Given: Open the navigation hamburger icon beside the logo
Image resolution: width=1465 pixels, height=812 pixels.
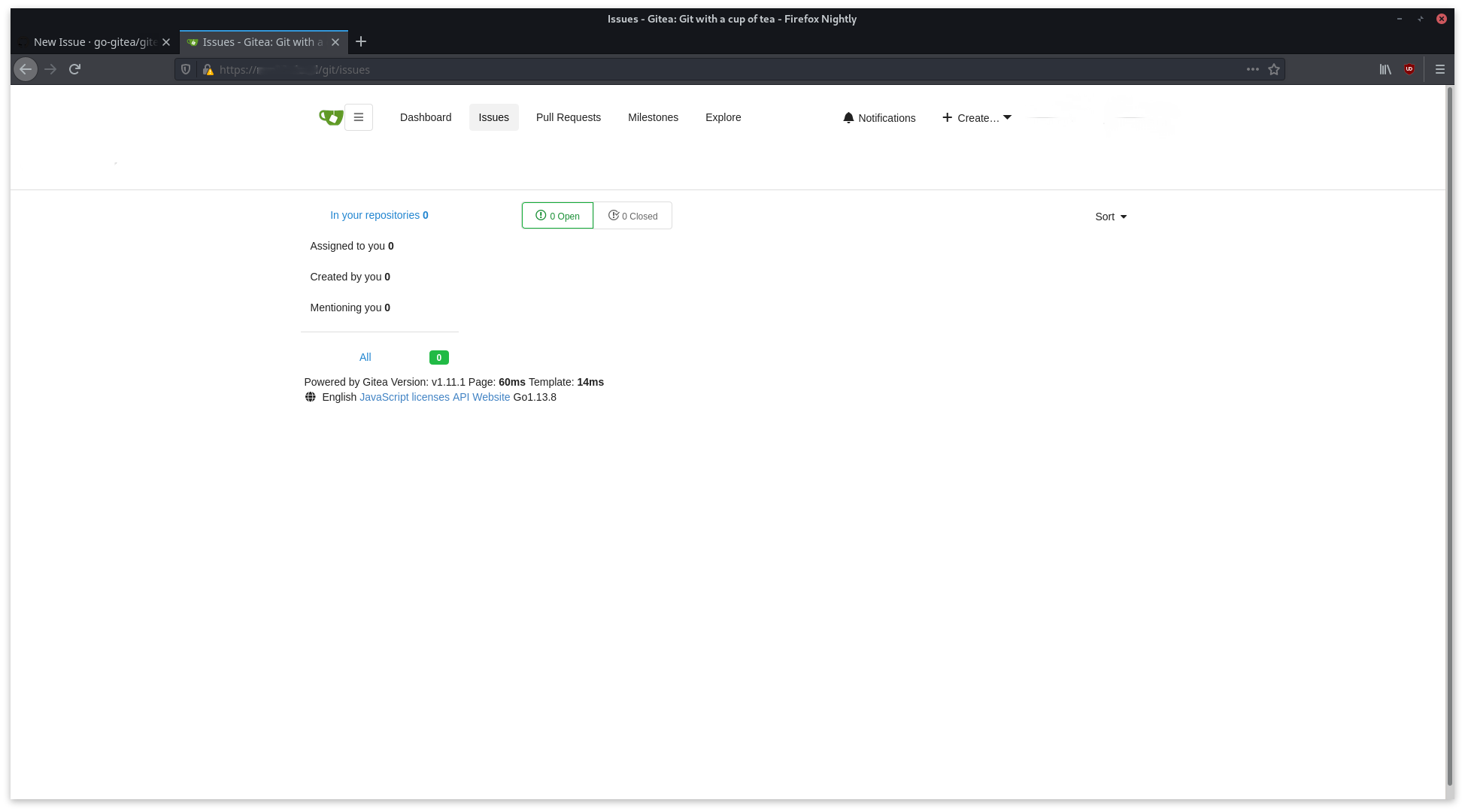Looking at the screenshot, I should pyautogui.click(x=359, y=117).
